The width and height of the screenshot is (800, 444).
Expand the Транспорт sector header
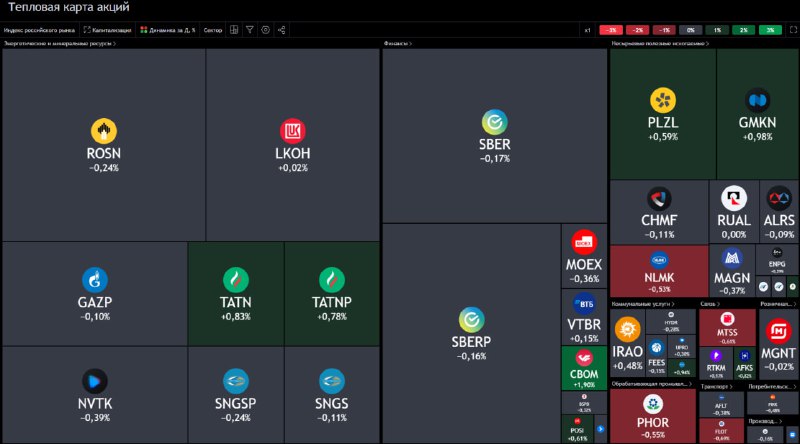tap(717, 387)
